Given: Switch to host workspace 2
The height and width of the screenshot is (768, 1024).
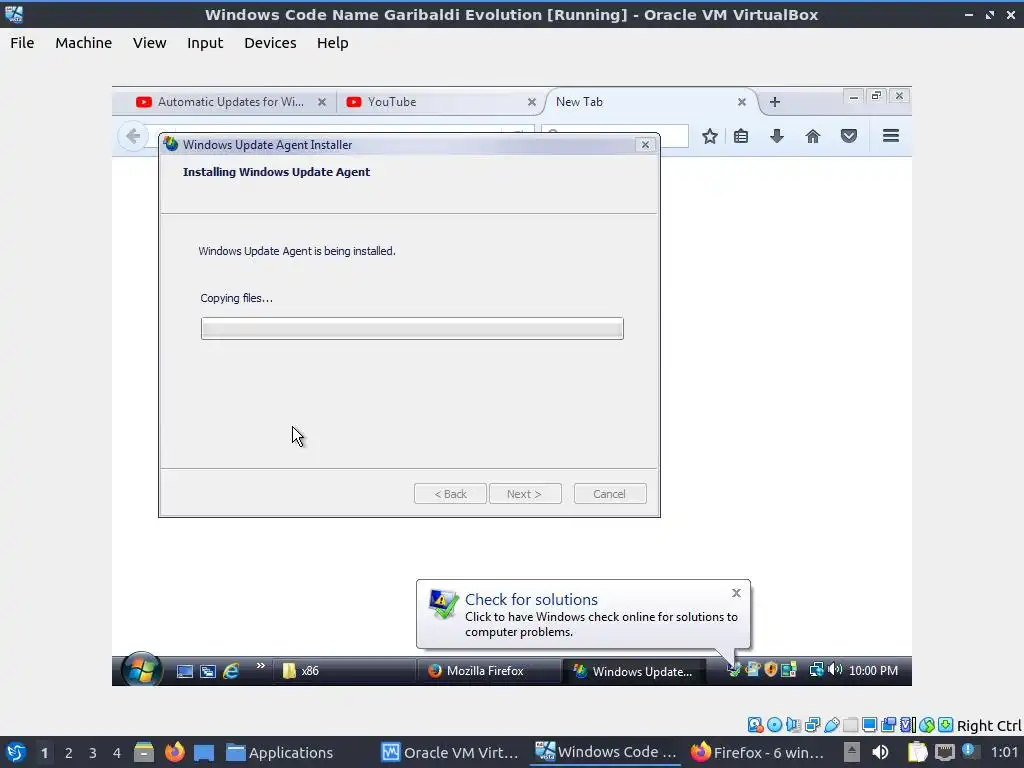Looking at the screenshot, I should [69, 753].
